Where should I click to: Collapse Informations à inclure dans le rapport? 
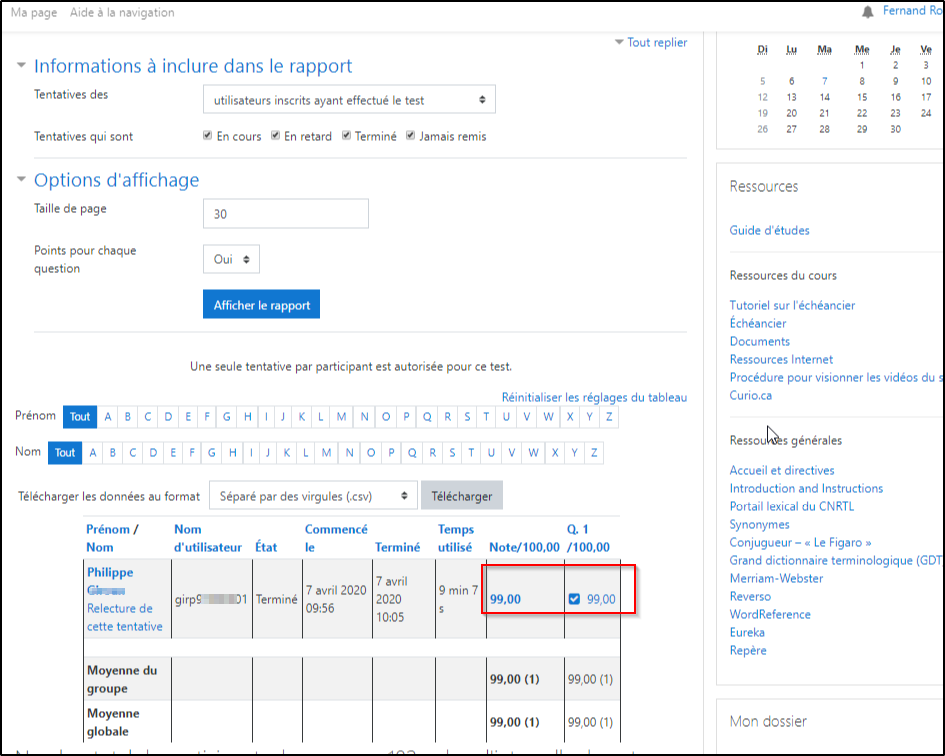pyautogui.click(x=192, y=66)
